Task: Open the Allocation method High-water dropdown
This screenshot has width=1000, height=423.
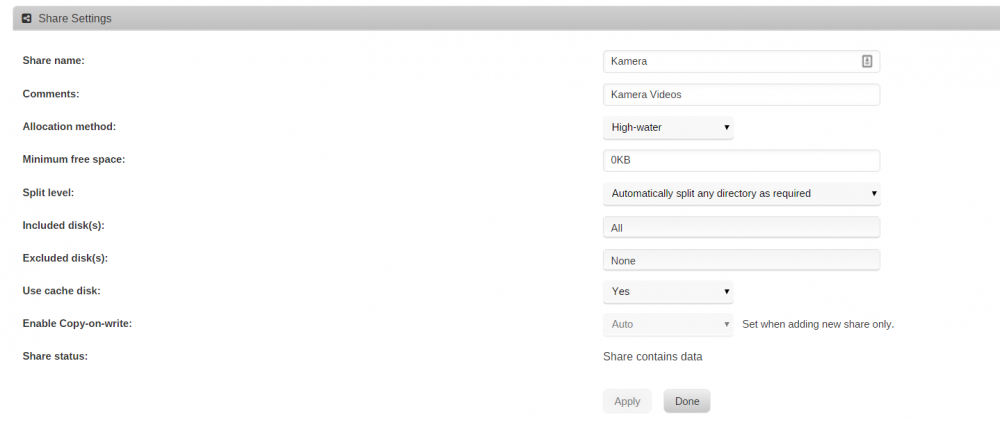Action: [668, 128]
